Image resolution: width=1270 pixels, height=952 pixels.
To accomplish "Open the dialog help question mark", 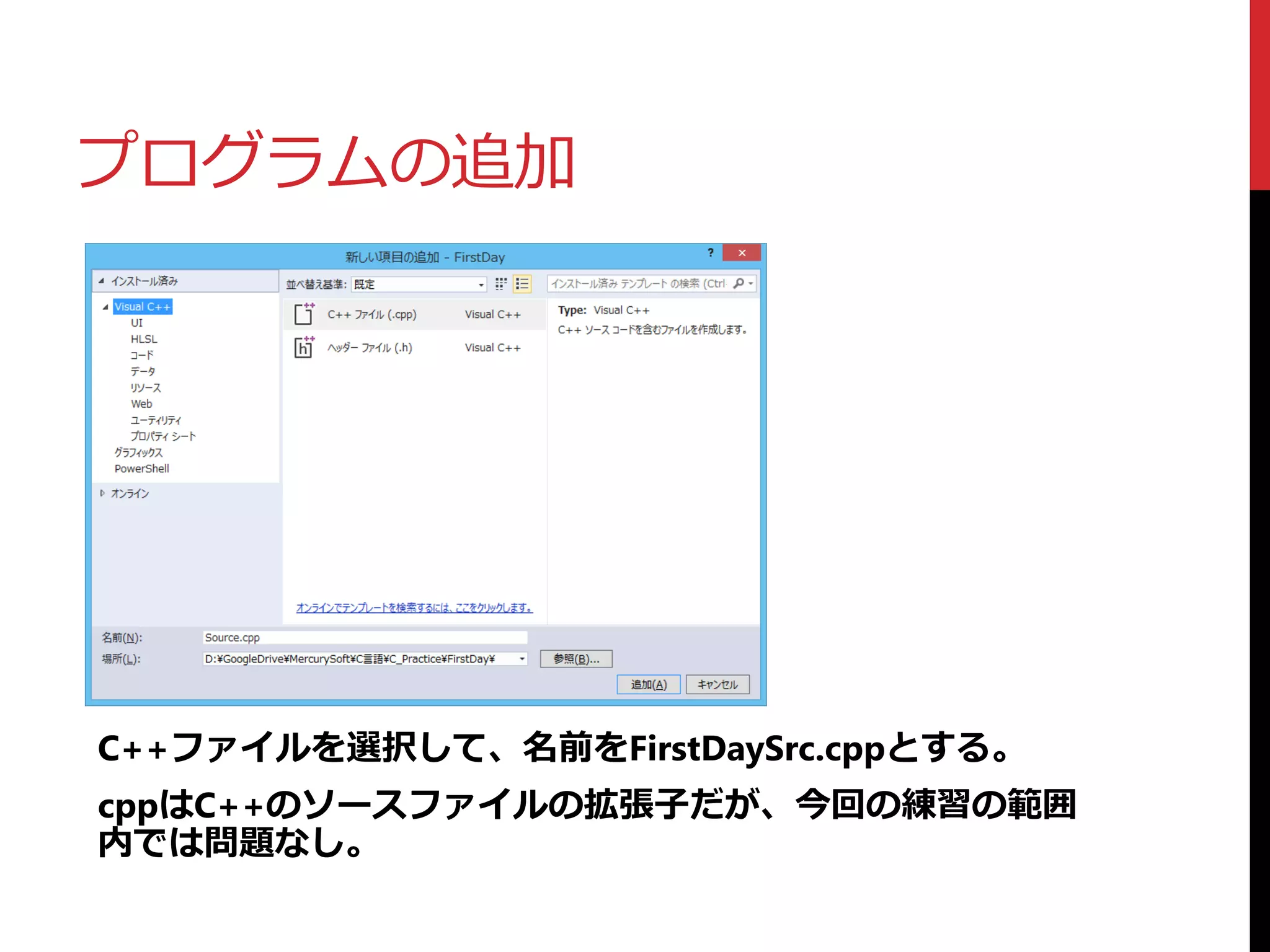I will point(711,252).
